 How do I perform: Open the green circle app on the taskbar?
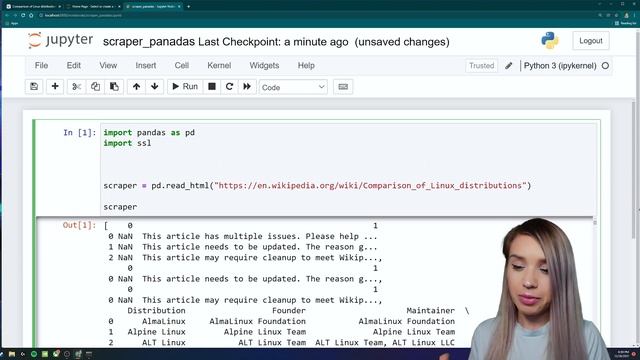[x=34, y=354]
